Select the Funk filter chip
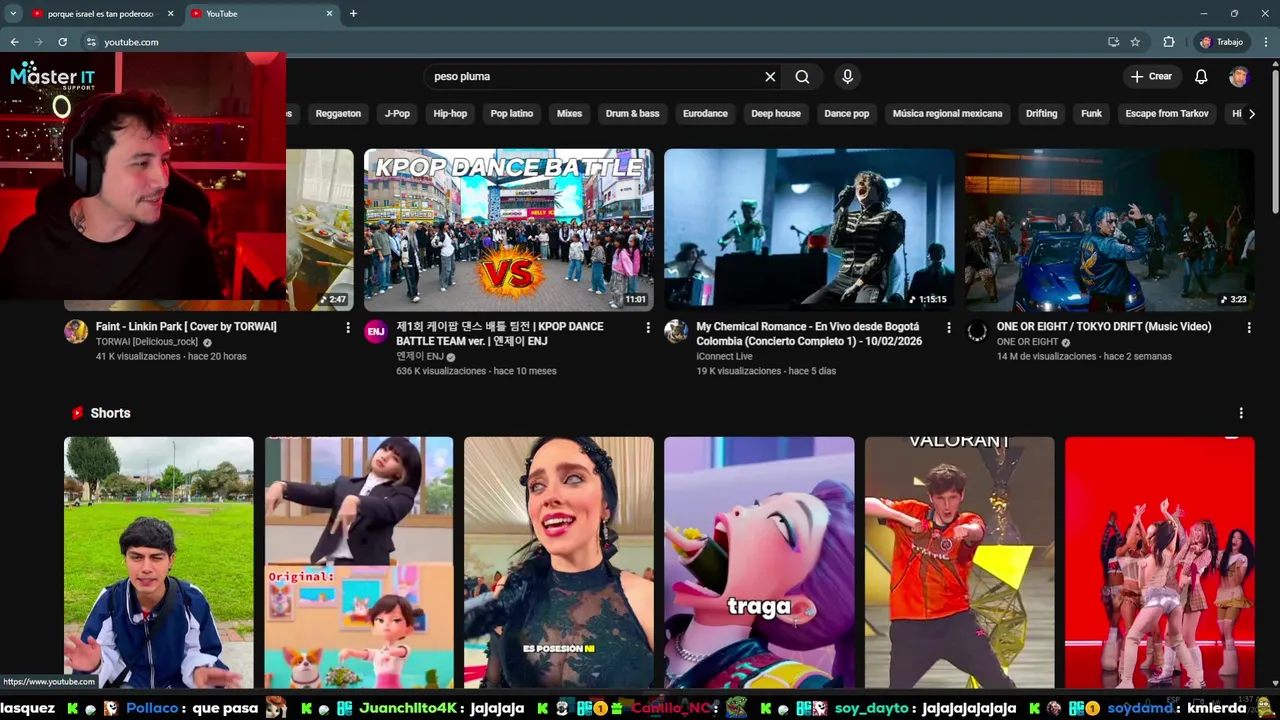 1091,114
